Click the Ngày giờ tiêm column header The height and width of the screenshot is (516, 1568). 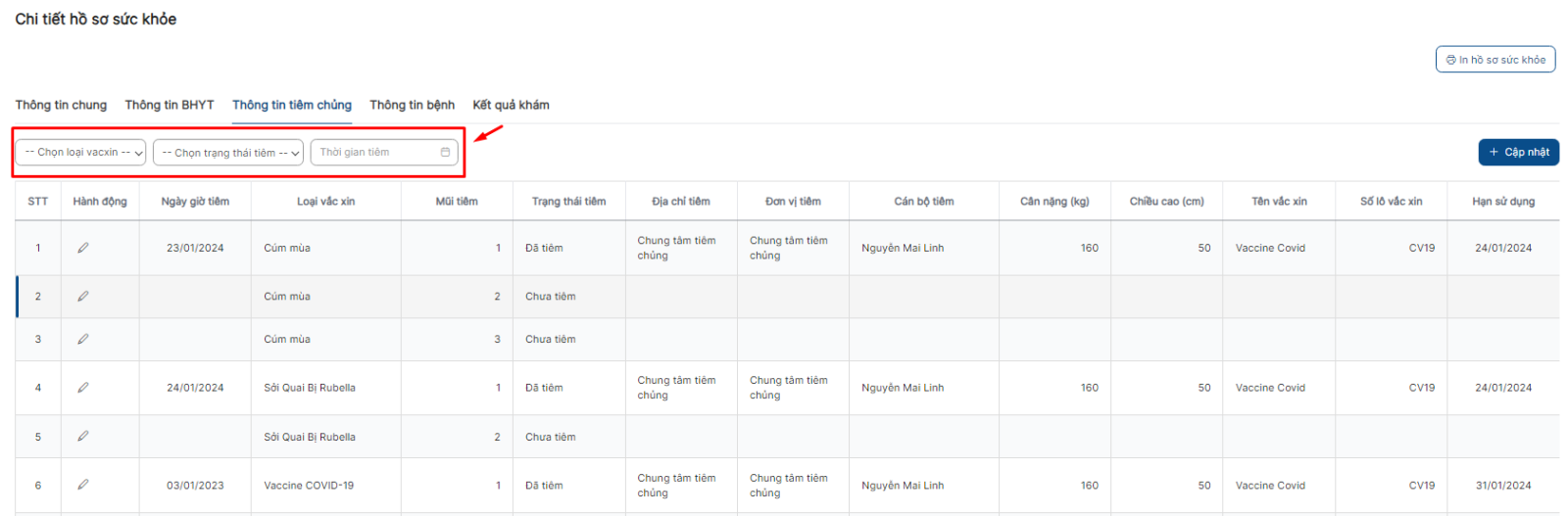(x=195, y=202)
